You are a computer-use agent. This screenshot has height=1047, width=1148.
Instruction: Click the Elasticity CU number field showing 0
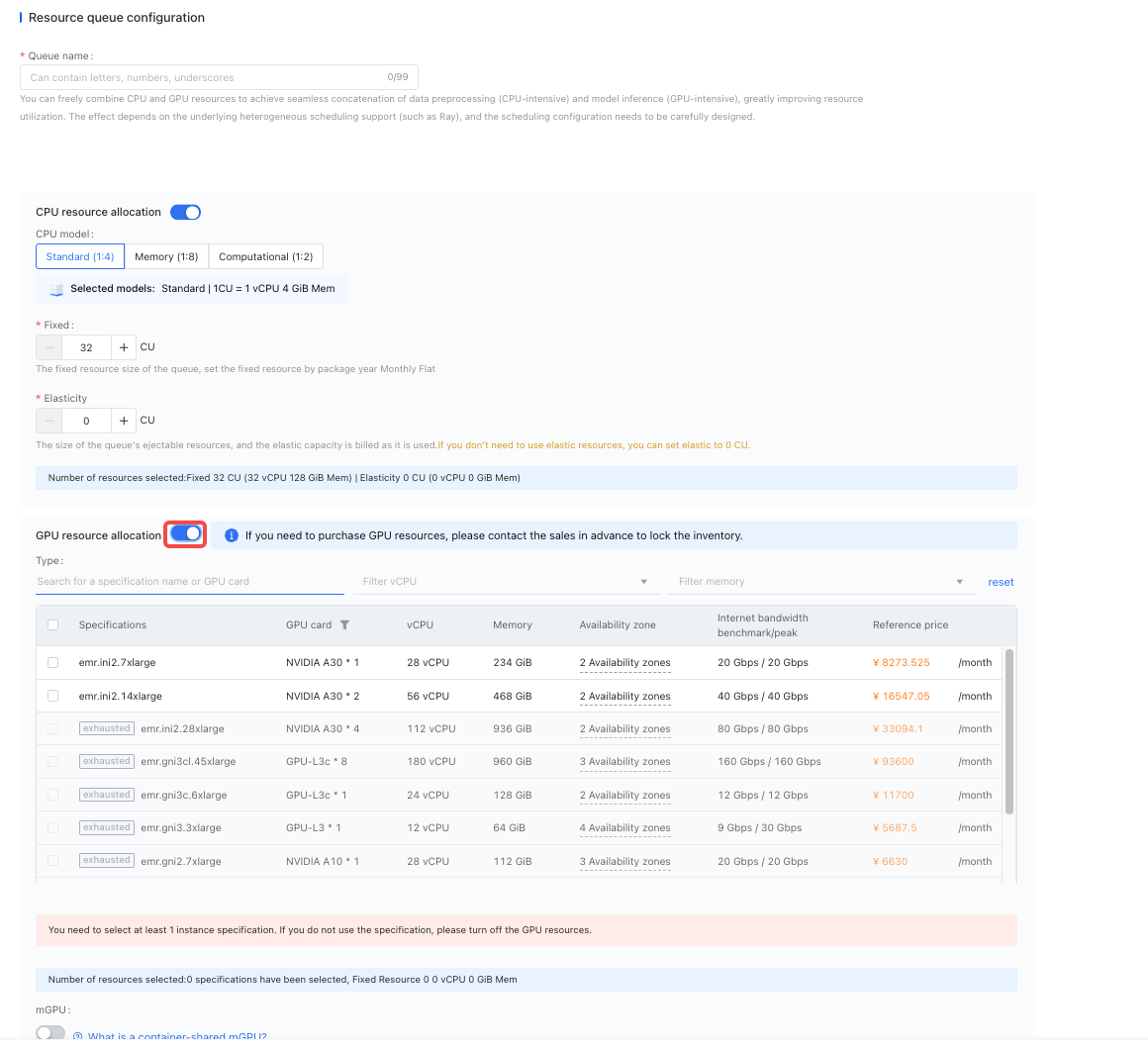(x=86, y=421)
